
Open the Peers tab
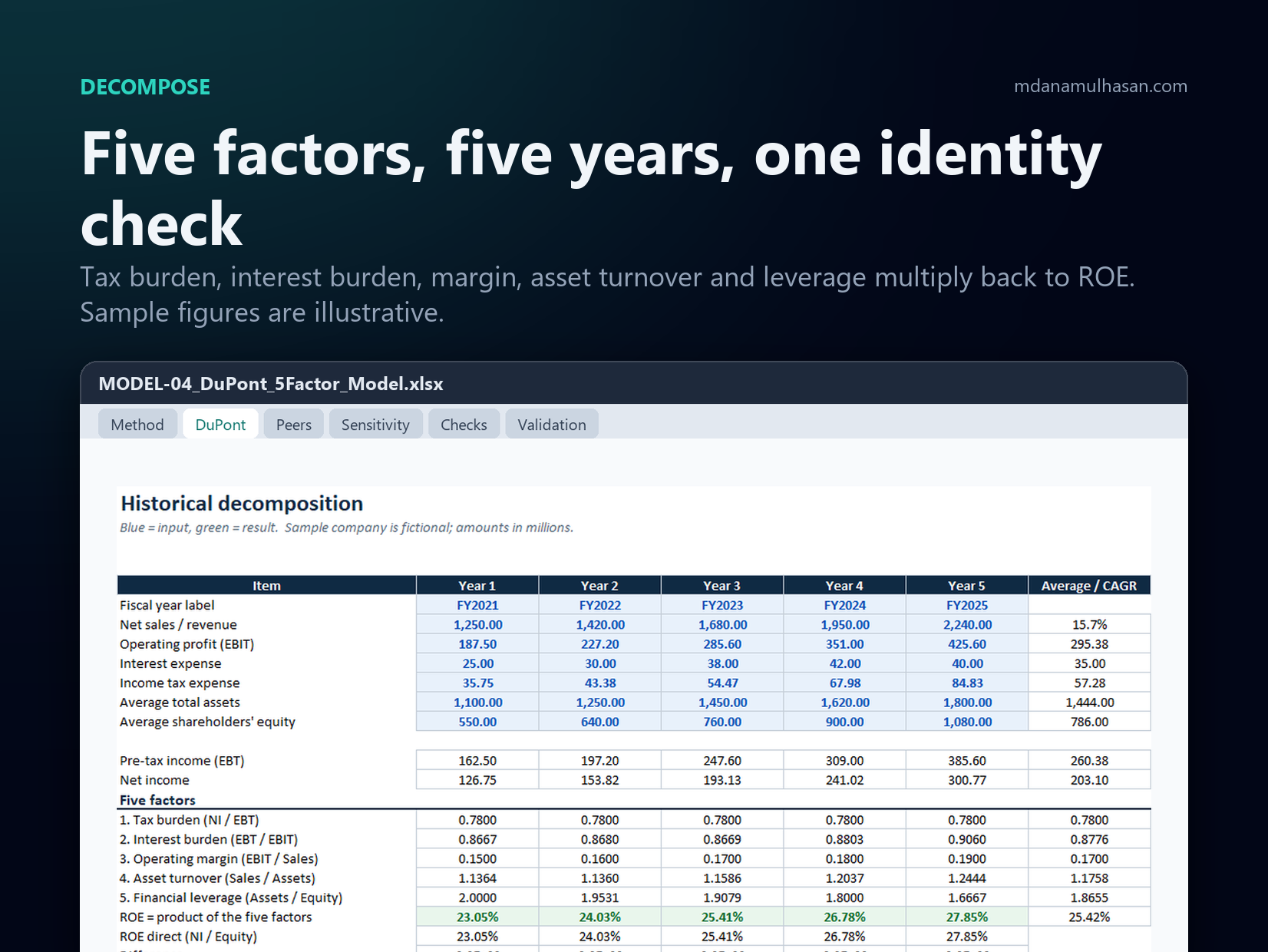pos(294,425)
